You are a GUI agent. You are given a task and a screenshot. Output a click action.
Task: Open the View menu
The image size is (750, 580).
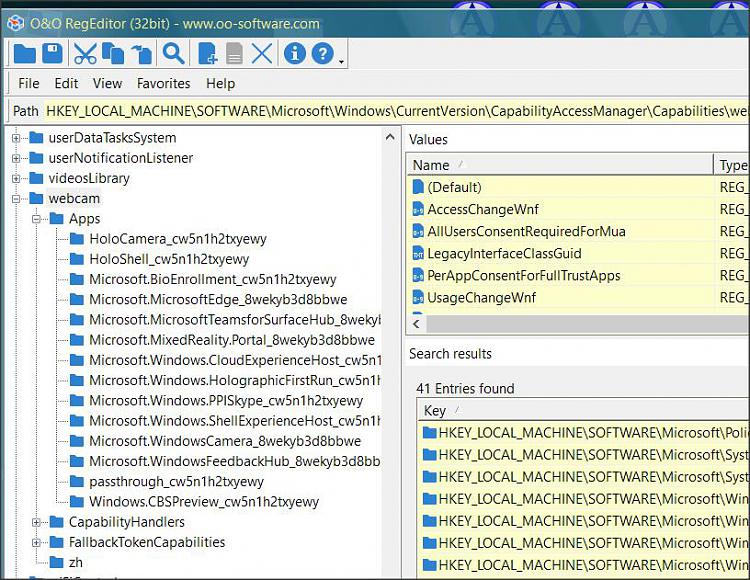(x=107, y=84)
